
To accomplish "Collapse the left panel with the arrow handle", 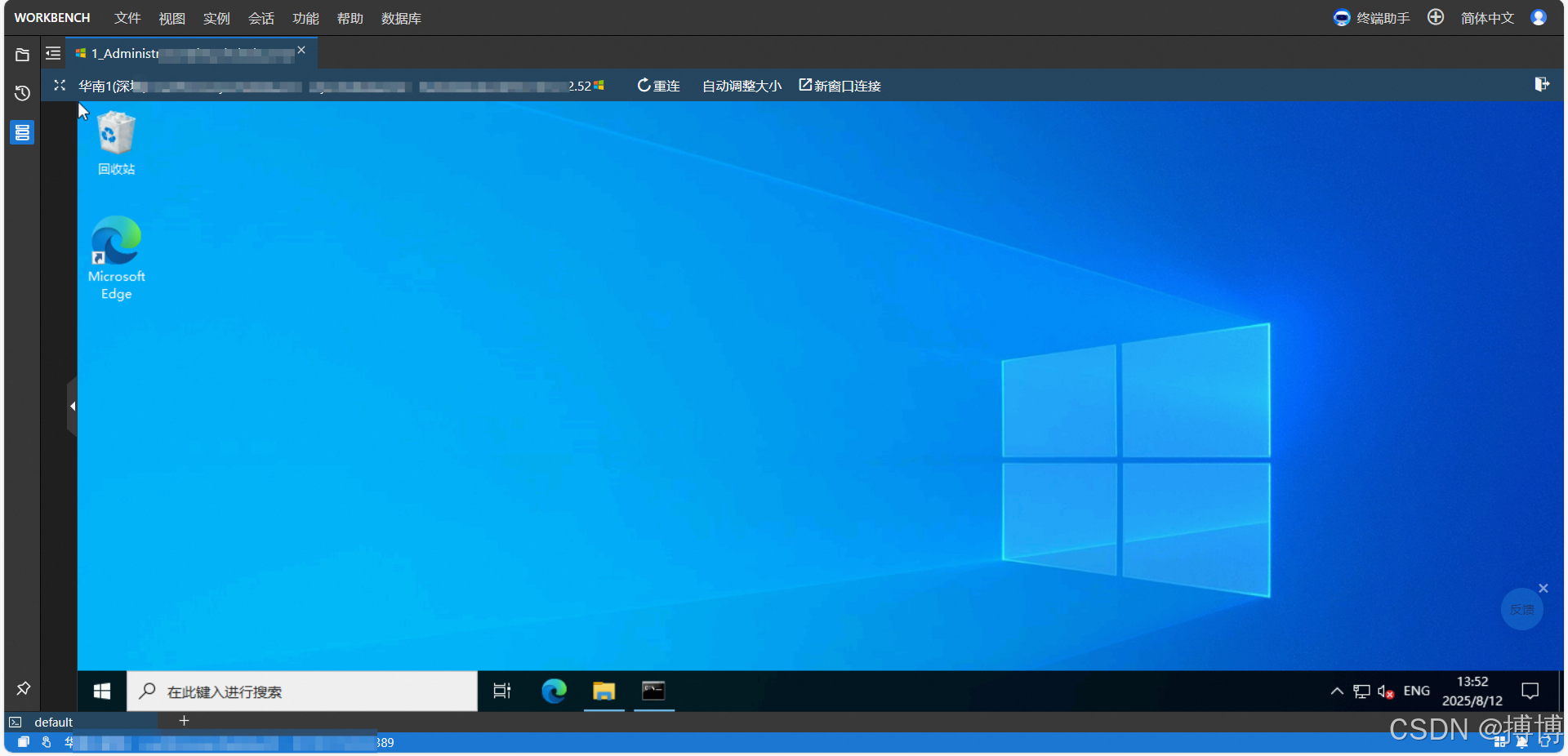I will (x=73, y=406).
